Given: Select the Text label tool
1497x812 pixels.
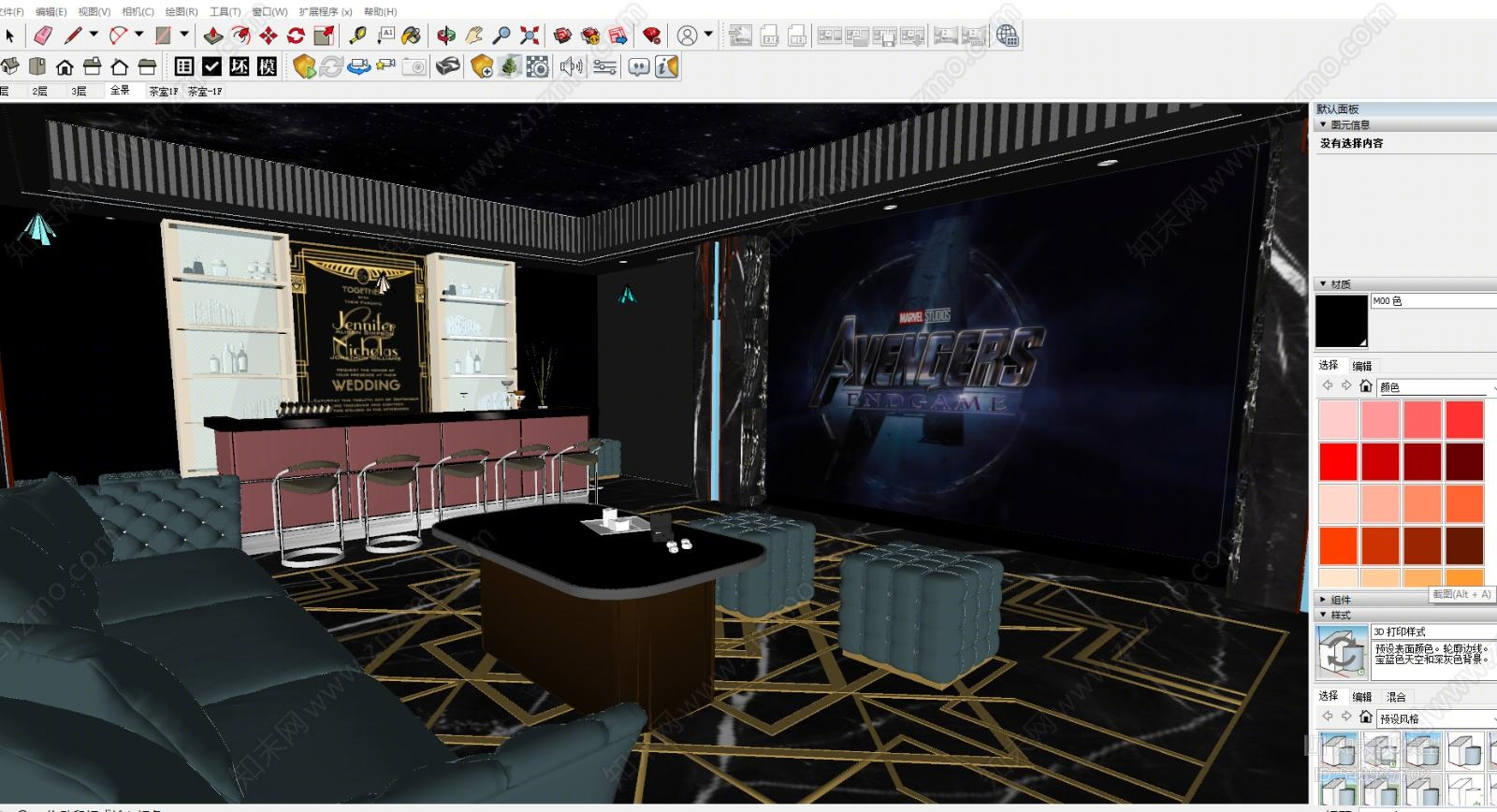Looking at the screenshot, I should (x=386, y=36).
